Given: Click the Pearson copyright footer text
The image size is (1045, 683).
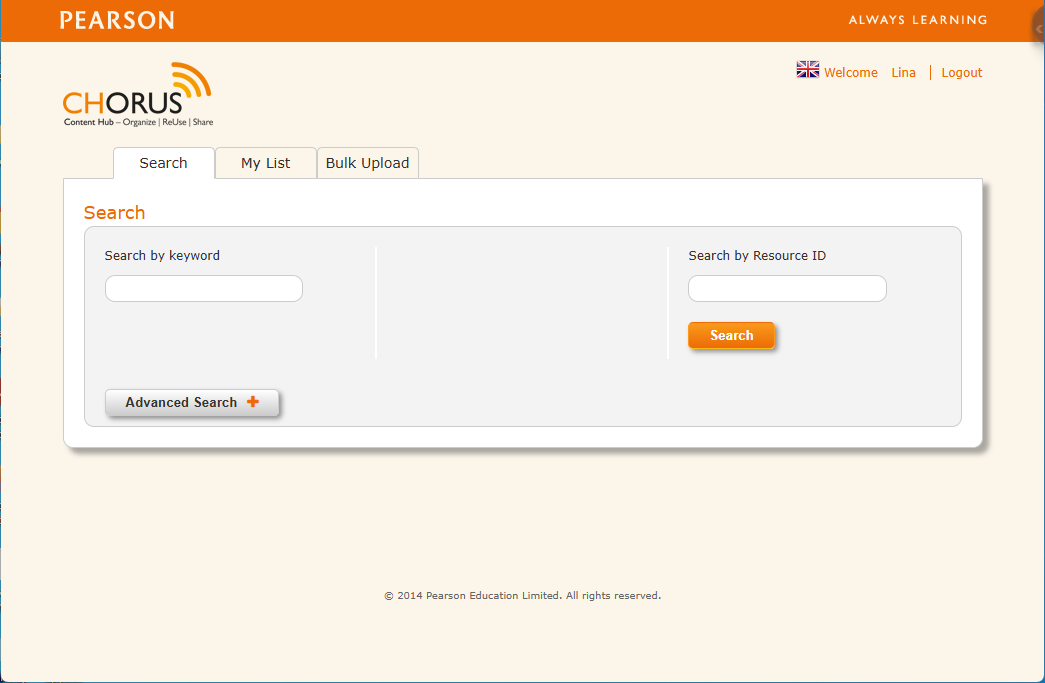Looking at the screenshot, I should click(522, 596).
